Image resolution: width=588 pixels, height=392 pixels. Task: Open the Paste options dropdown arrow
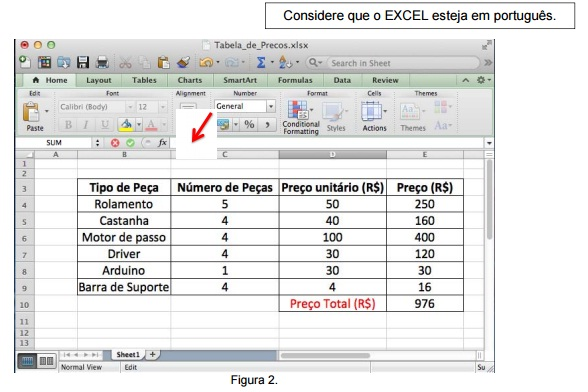[x=47, y=111]
